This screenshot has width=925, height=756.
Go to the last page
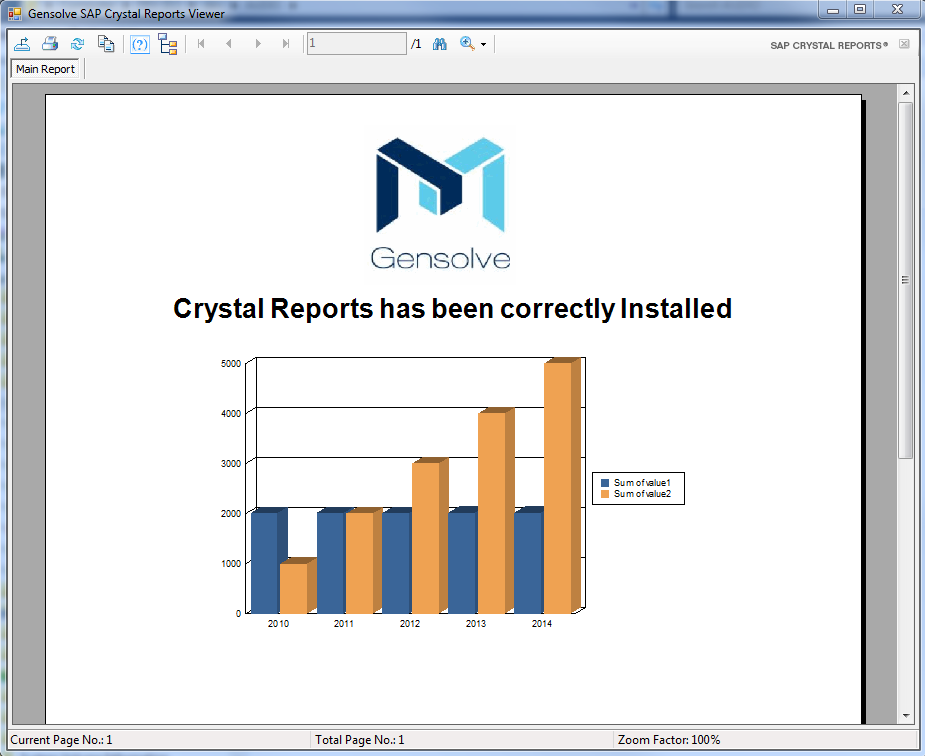(x=286, y=44)
